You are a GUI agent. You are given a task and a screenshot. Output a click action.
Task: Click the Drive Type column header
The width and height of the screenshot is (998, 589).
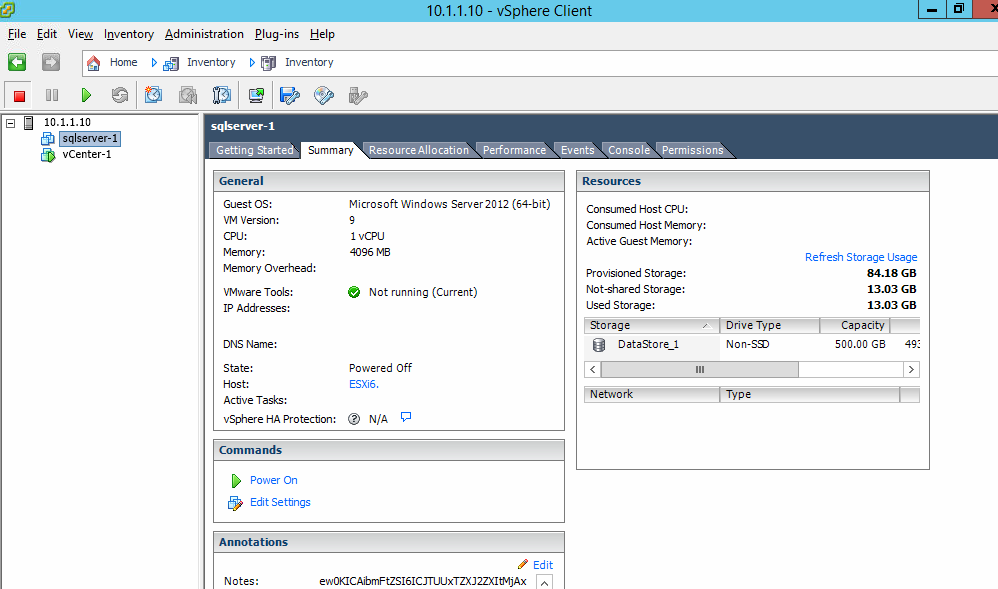coord(770,325)
